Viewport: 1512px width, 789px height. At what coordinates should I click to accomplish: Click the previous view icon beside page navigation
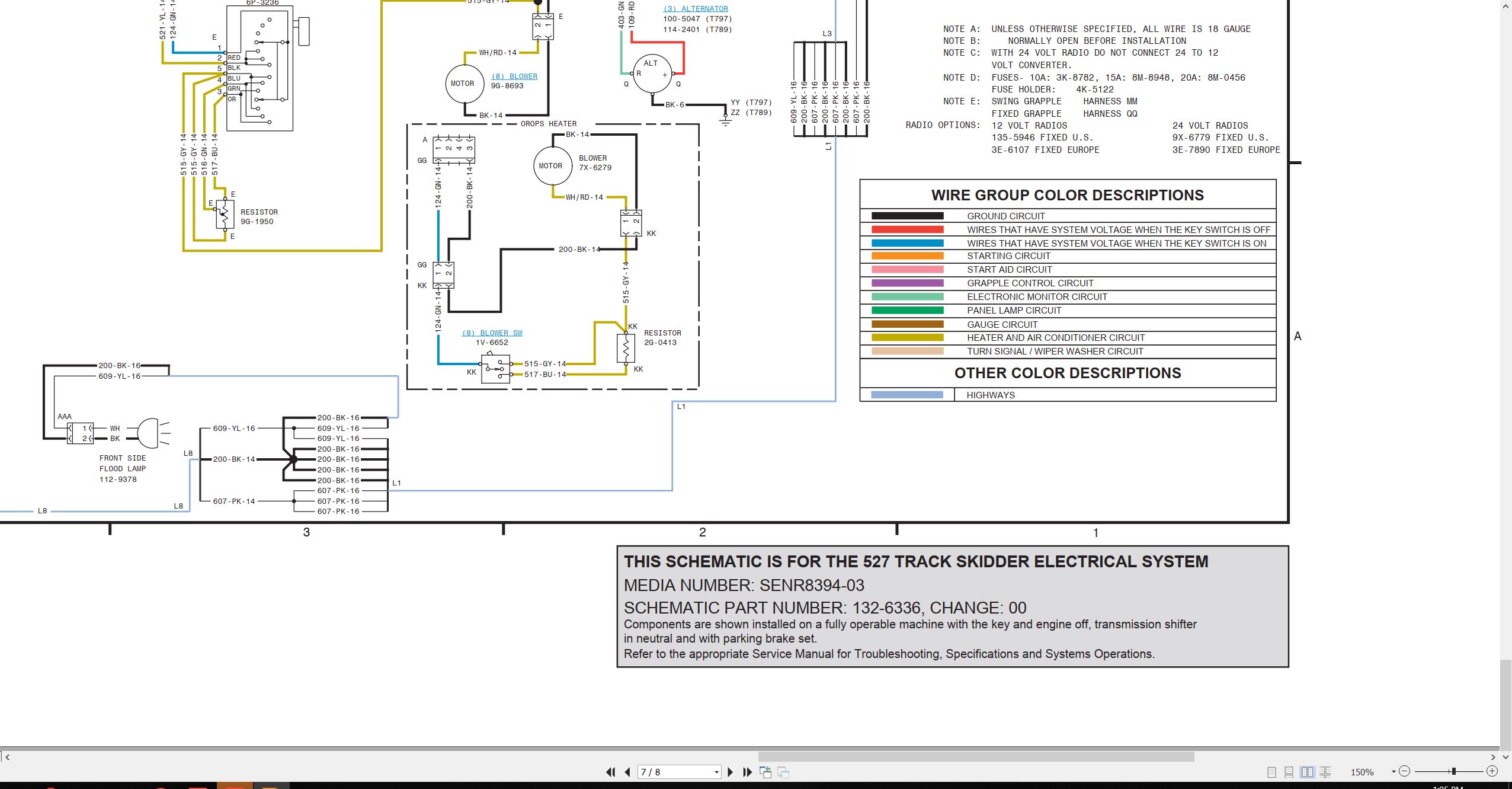pos(765,772)
